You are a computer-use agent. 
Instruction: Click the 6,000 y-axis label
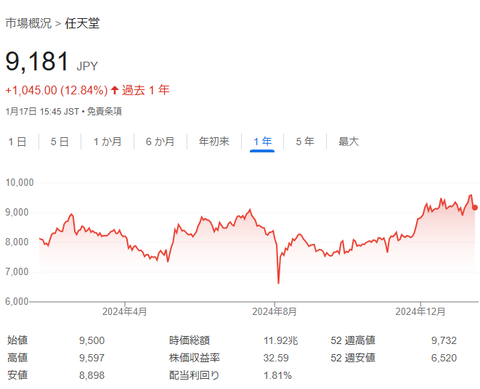click(x=17, y=301)
